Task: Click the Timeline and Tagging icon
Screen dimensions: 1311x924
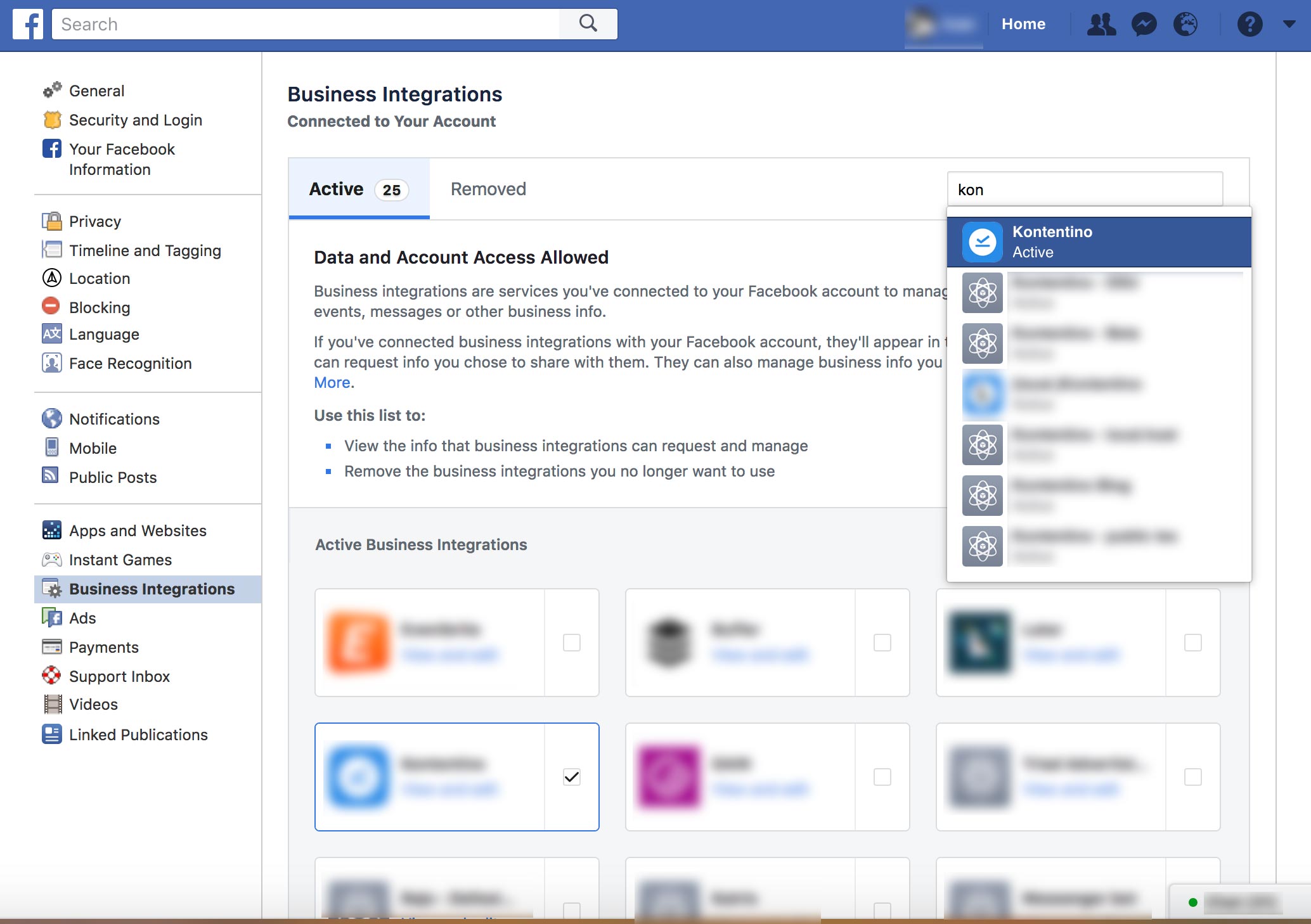Action: click(52, 250)
